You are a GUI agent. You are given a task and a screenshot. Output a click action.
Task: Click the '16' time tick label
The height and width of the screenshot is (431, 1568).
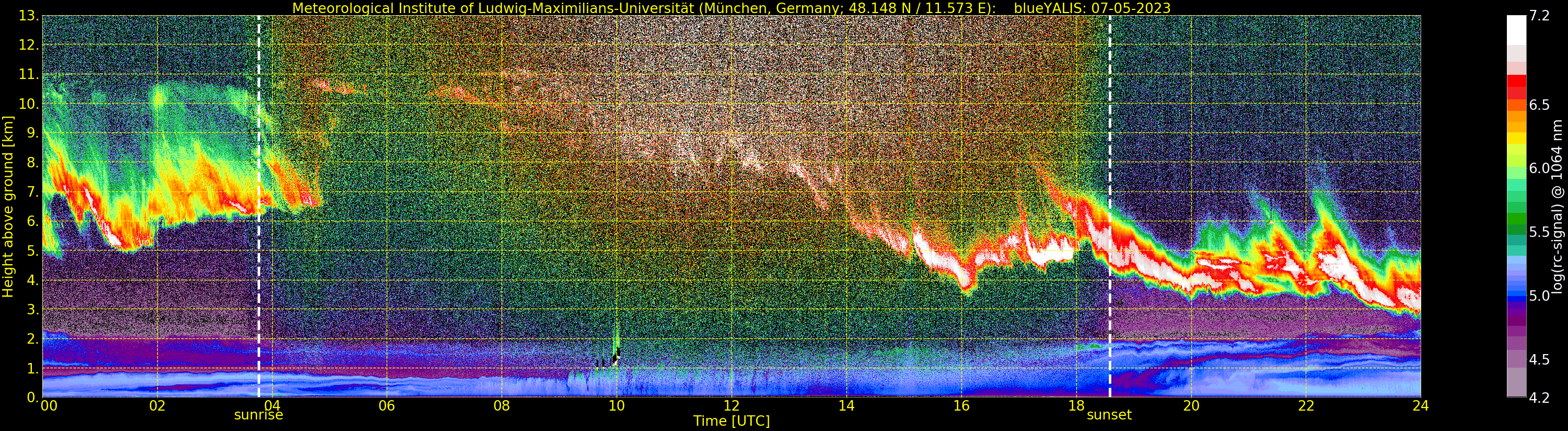(x=961, y=406)
